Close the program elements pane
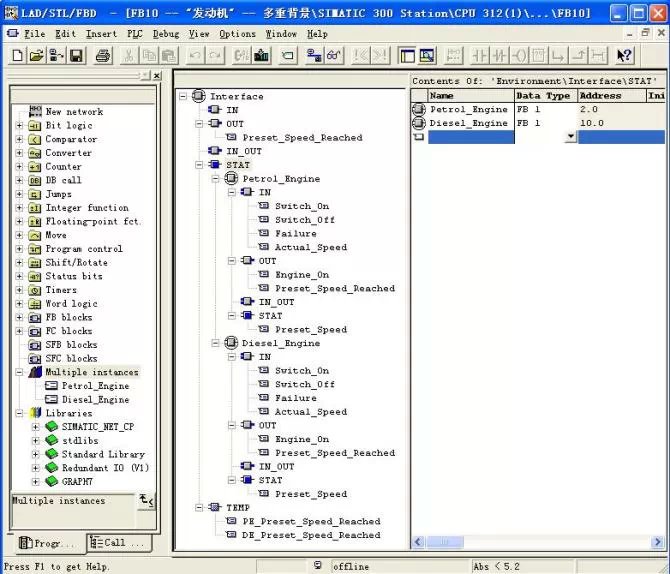 pyautogui.click(x=157, y=76)
